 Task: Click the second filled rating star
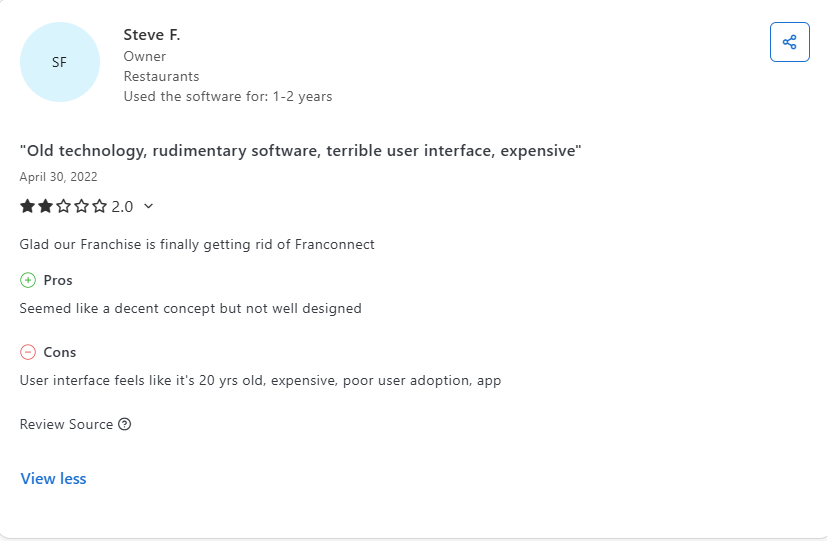pos(45,206)
